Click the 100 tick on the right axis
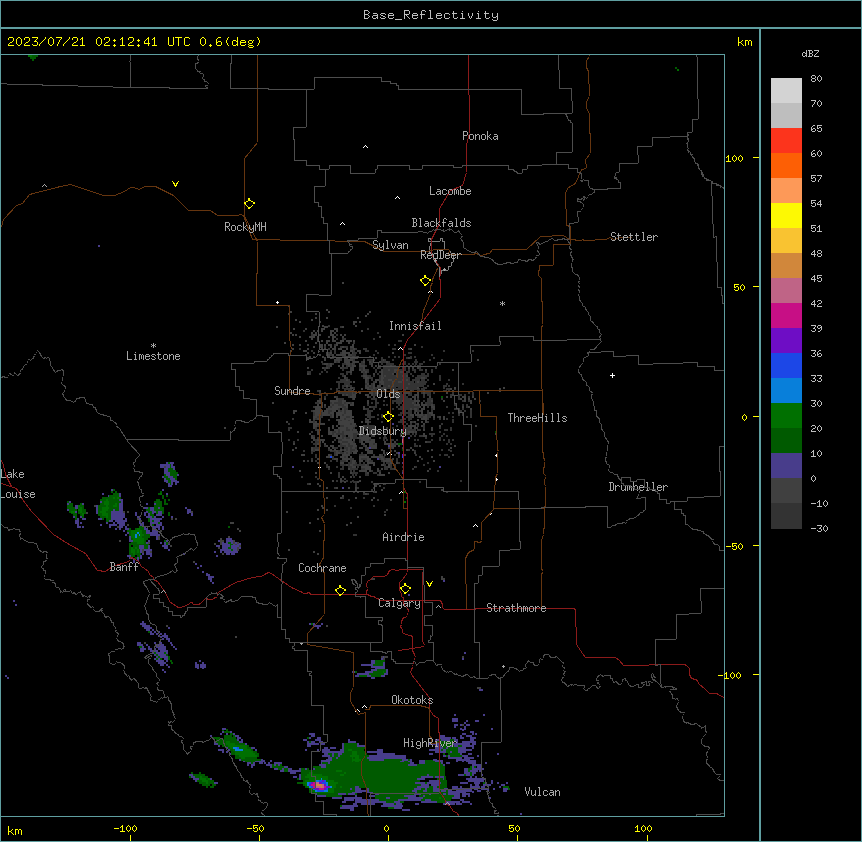This screenshot has height=842, width=862. point(735,158)
